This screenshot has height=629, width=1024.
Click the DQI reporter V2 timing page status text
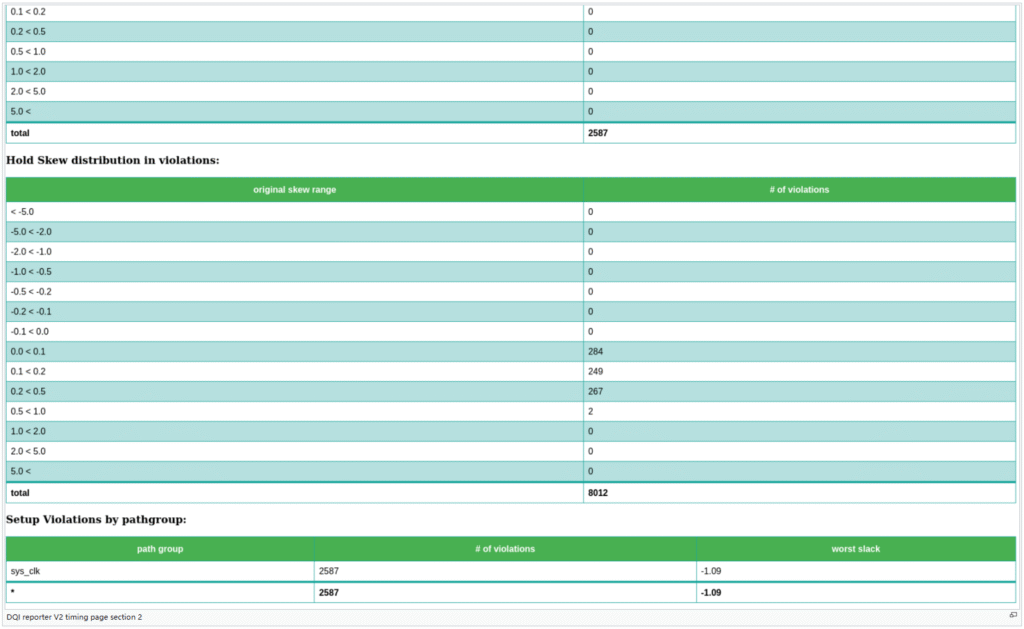click(x=74, y=617)
